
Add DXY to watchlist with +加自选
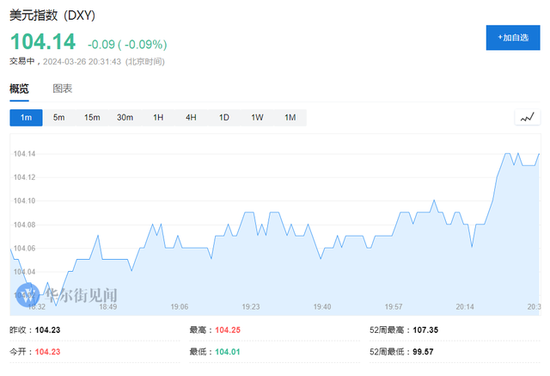point(513,38)
